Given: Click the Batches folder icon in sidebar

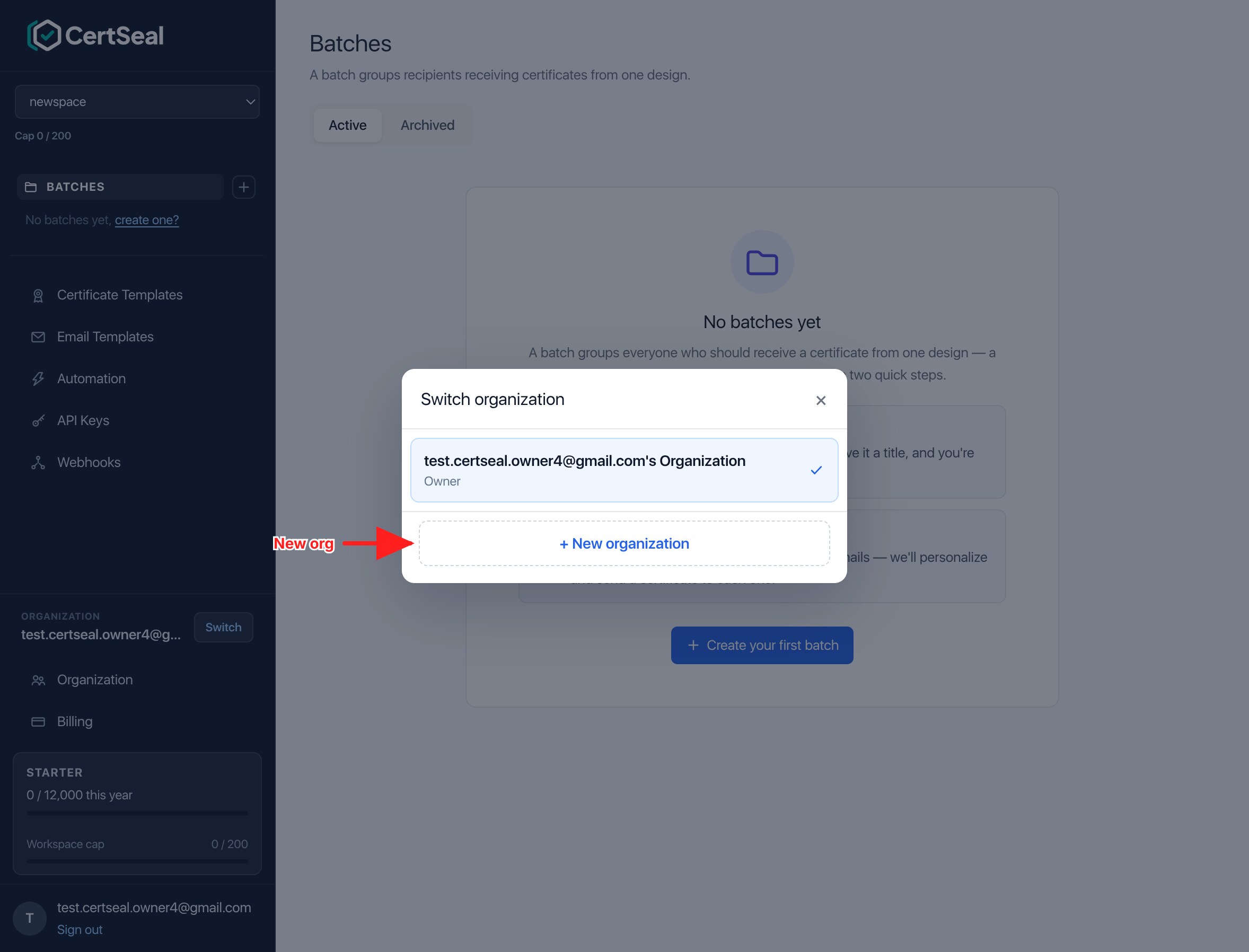Looking at the screenshot, I should point(31,187).
